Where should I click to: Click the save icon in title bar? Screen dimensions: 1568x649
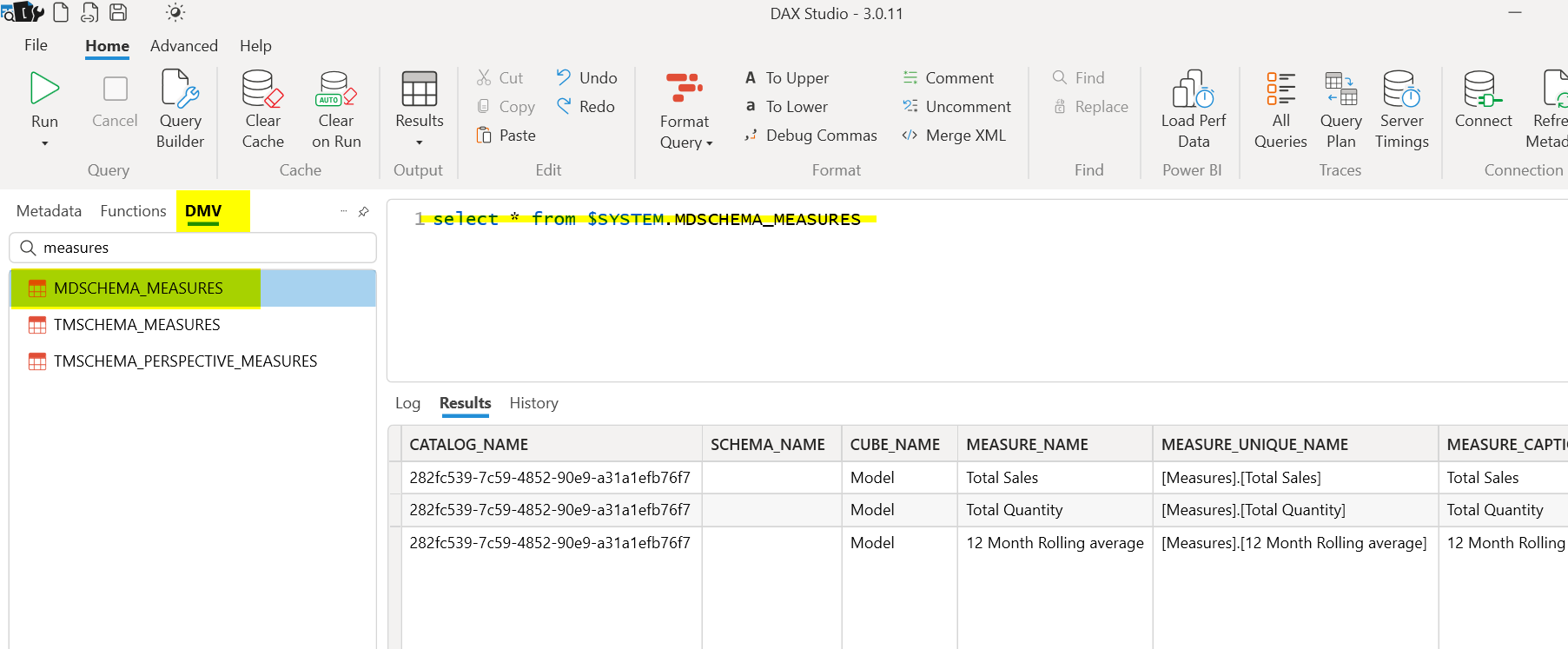pyautogui.click(x=118, y=12)
